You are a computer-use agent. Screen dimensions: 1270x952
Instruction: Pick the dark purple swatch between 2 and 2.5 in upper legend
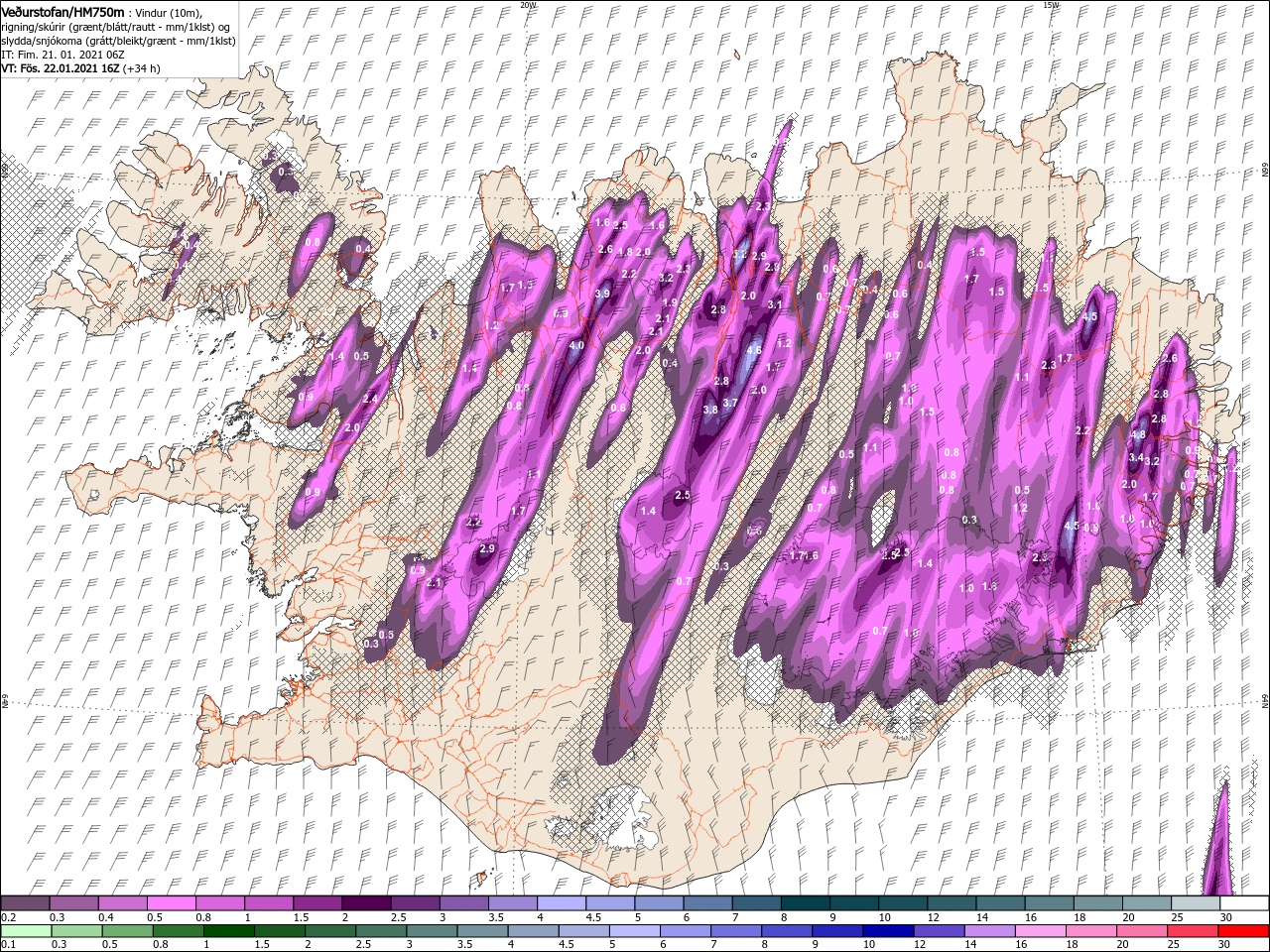[x=366, y=903]
